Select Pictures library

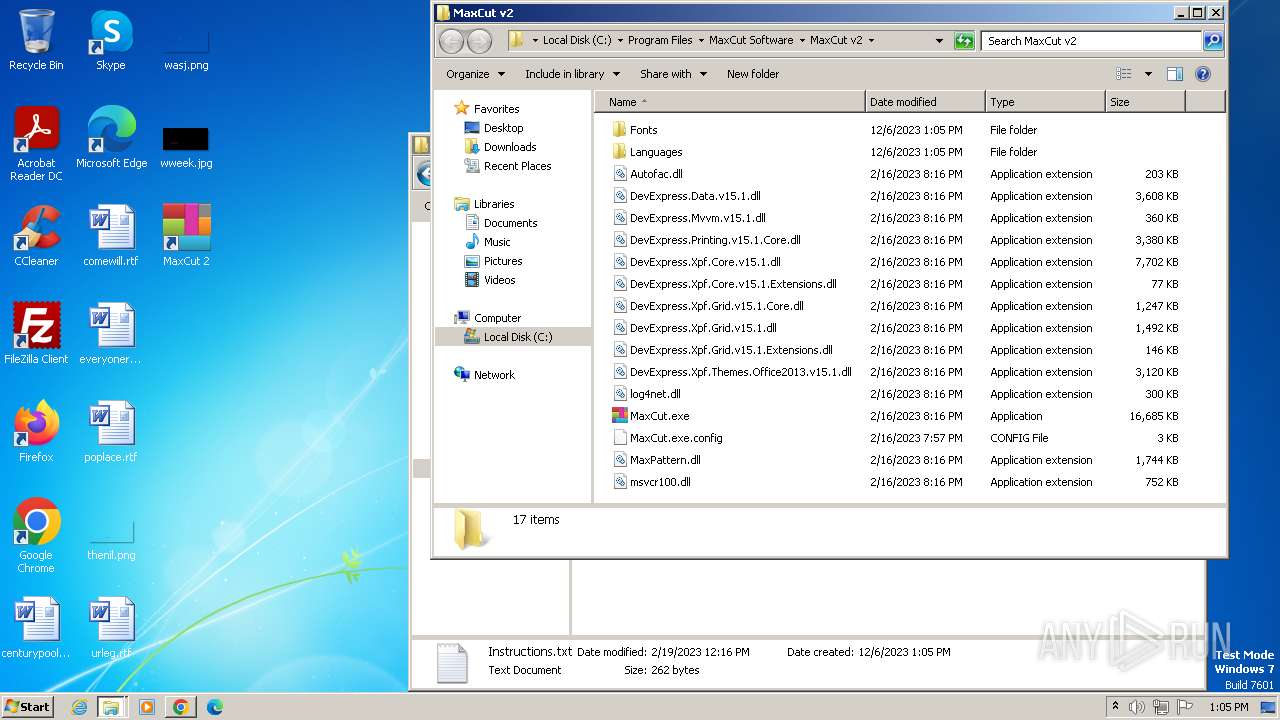coord(503,261)
